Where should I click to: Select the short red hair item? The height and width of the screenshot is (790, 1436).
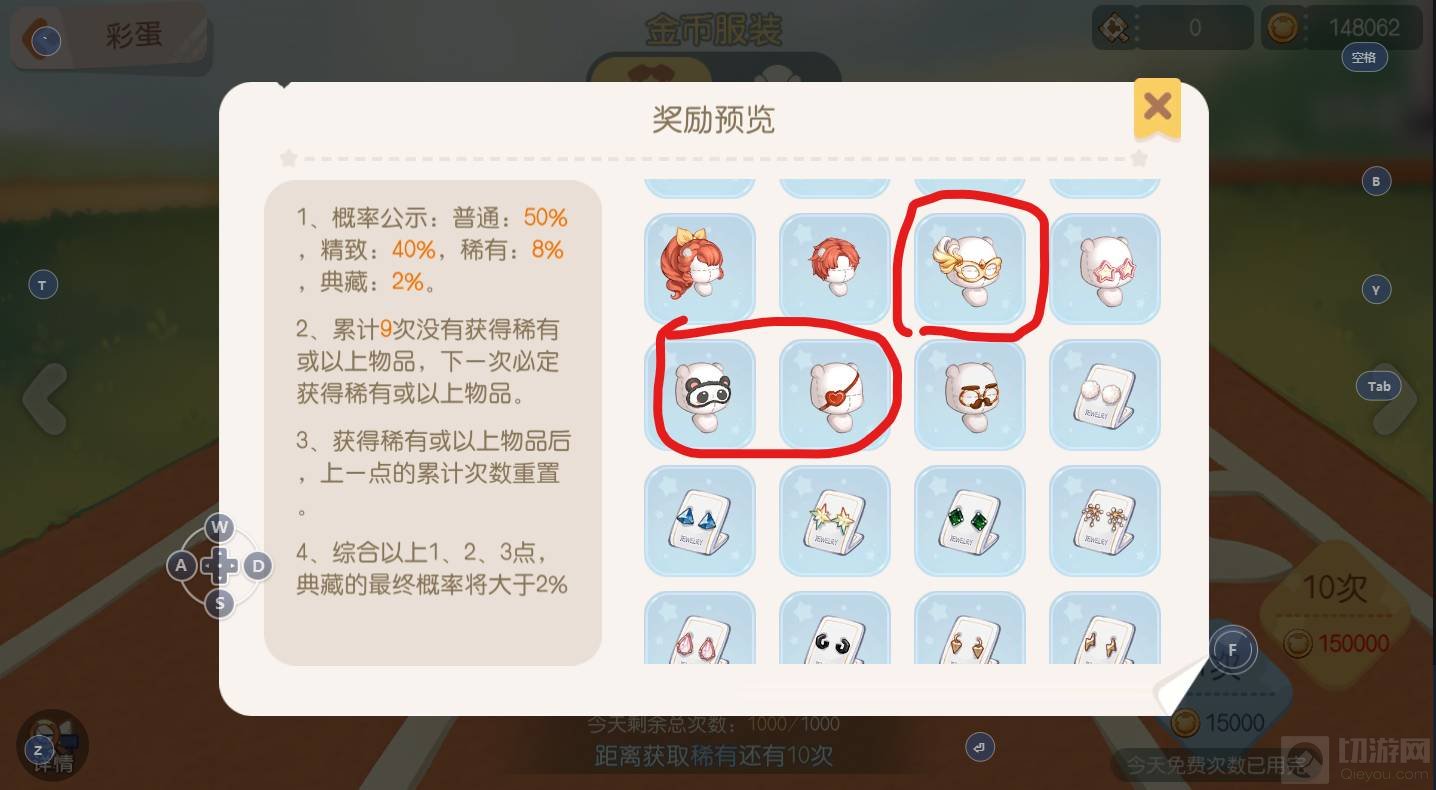click(x=835, y=268)
